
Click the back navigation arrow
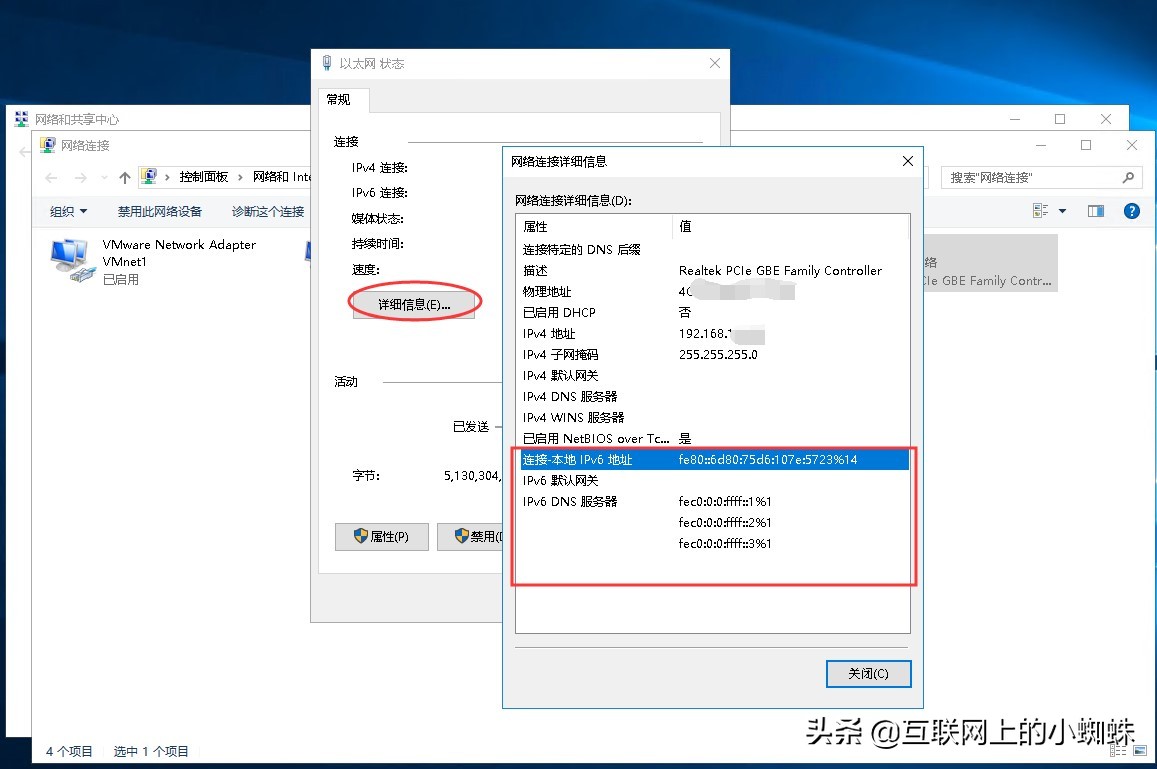tap(50, 176)
